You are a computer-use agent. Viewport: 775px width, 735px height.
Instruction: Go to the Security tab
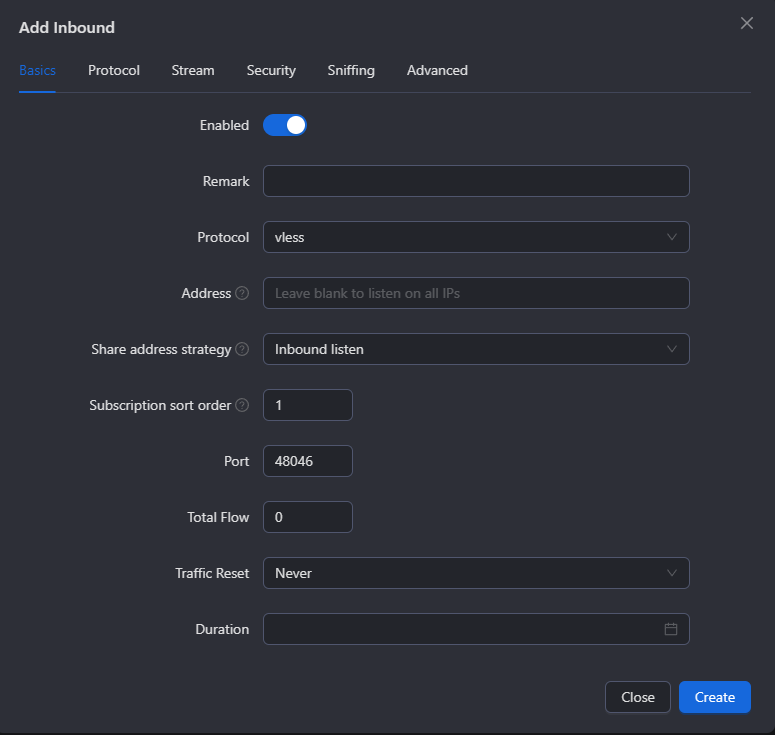point(271,70)
